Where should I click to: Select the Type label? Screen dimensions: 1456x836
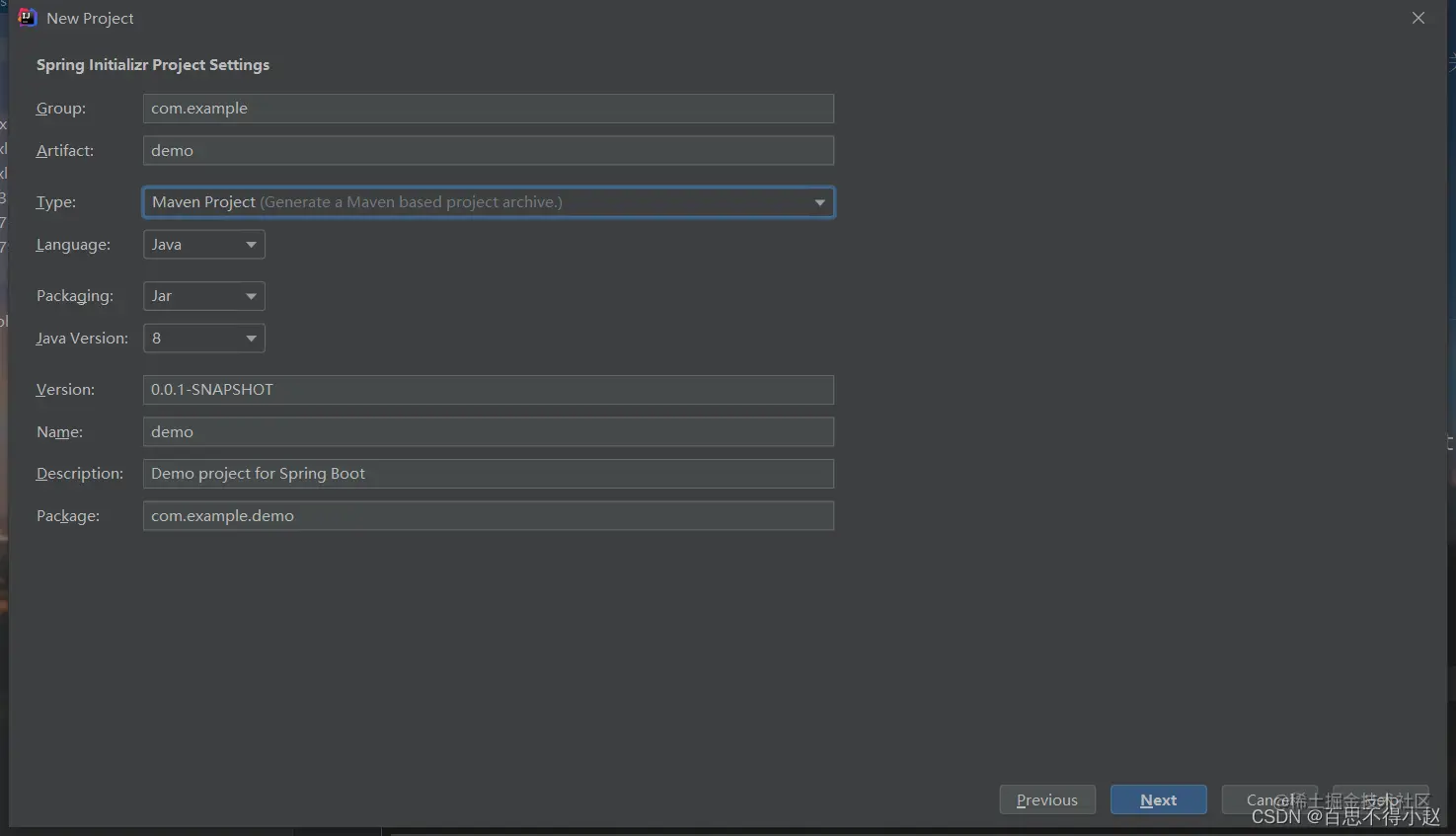point(56,202)
